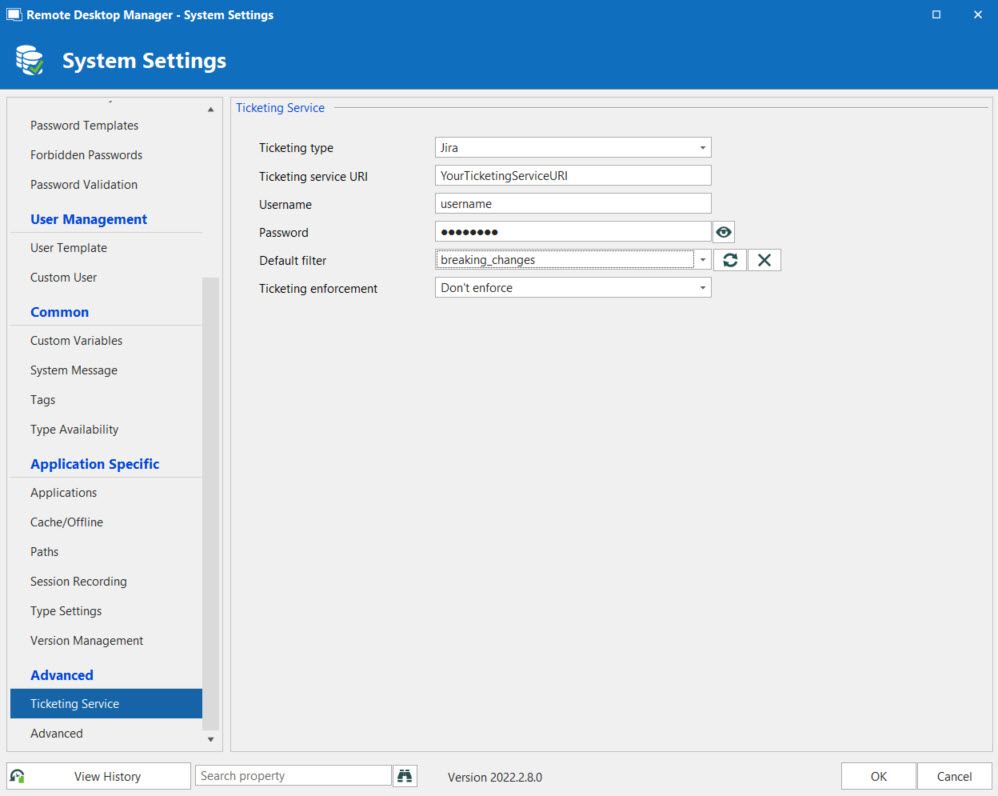Focus the Search property box
The width and height of the screenshot is (998, 796).
pyautogui.click(x=293, y=776)
